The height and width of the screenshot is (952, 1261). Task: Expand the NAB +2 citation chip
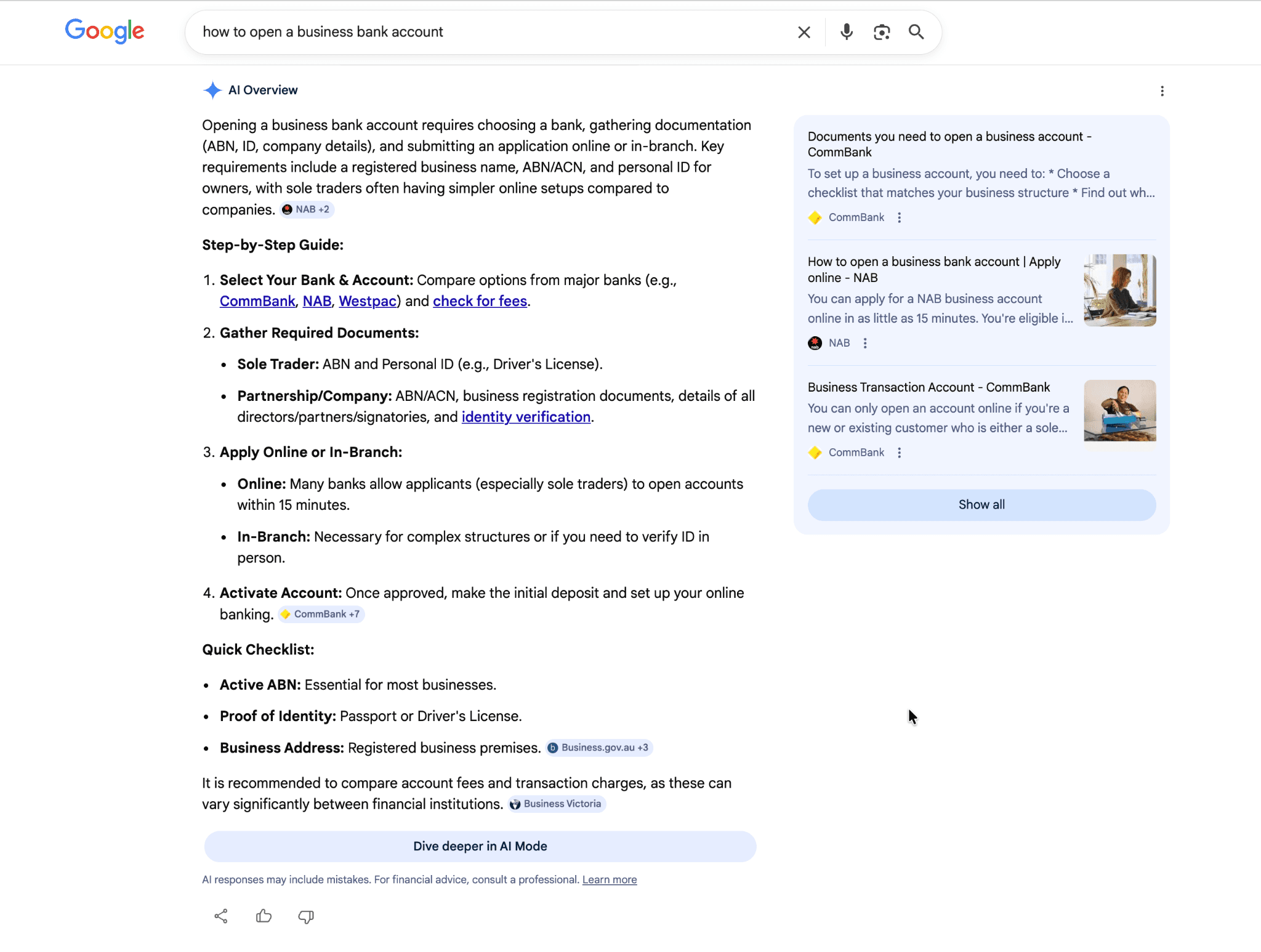[x=307, y=209]
